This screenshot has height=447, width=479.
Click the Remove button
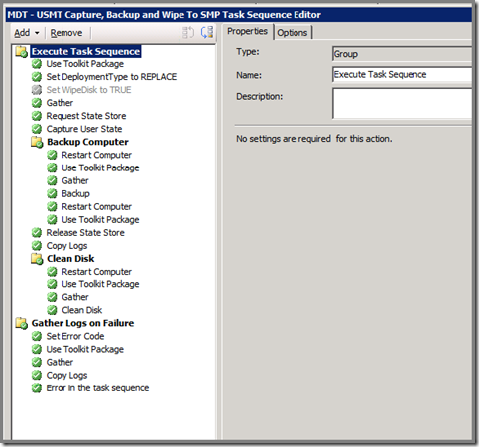click(66, 33)
